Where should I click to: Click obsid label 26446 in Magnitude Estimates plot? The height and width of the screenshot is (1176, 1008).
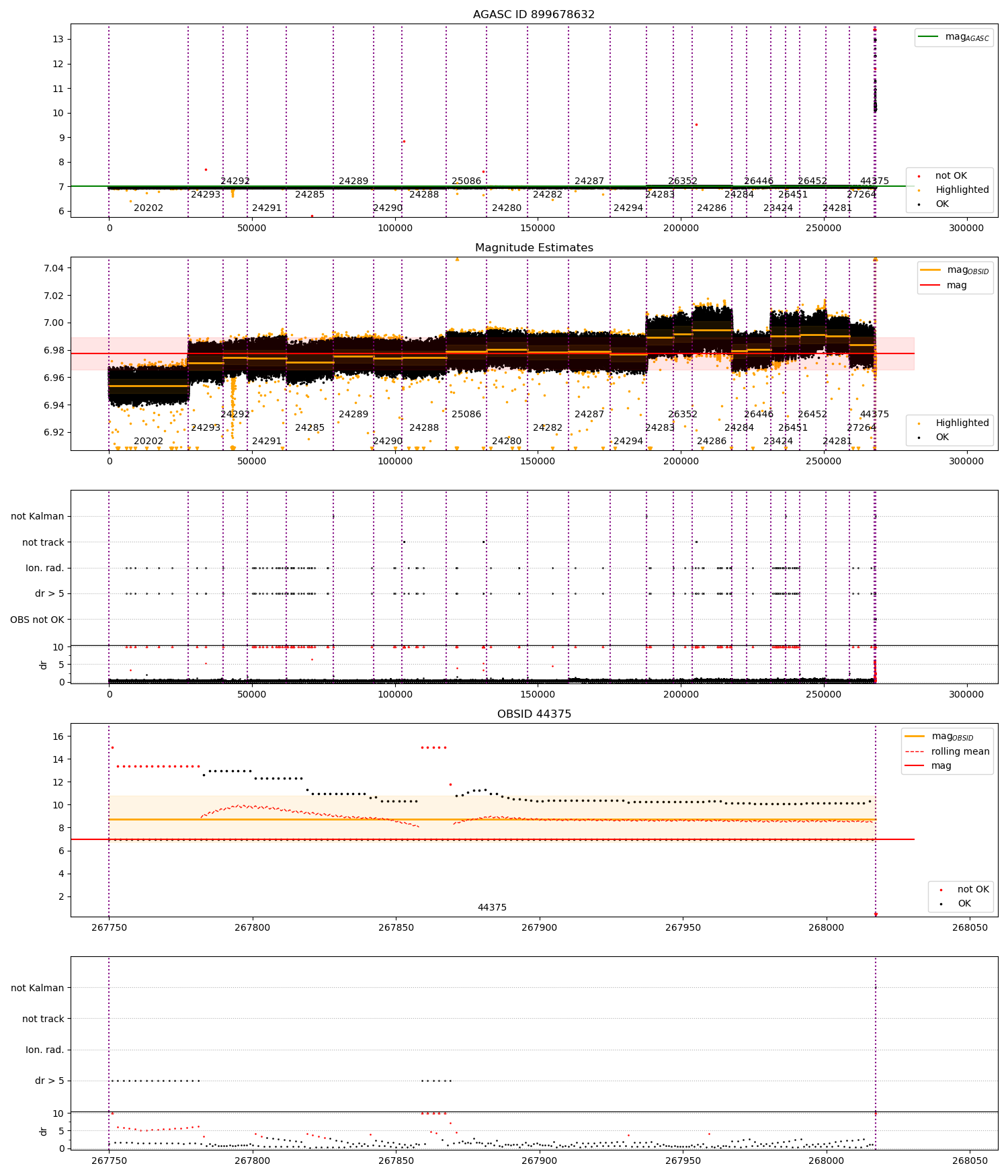pos(759,414)
